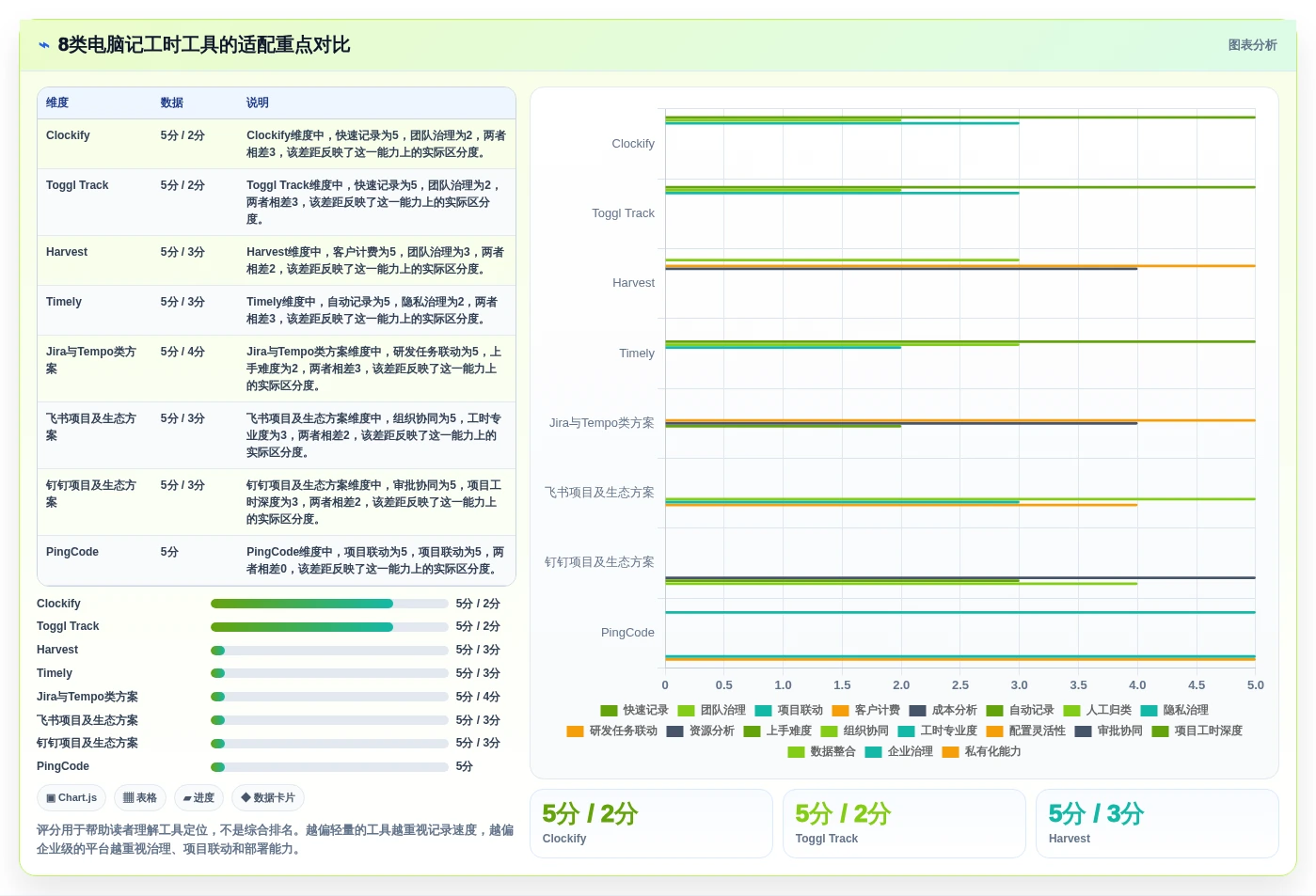Click the 5.0 tick on the chart x-axis

[x=1255, y=685]
